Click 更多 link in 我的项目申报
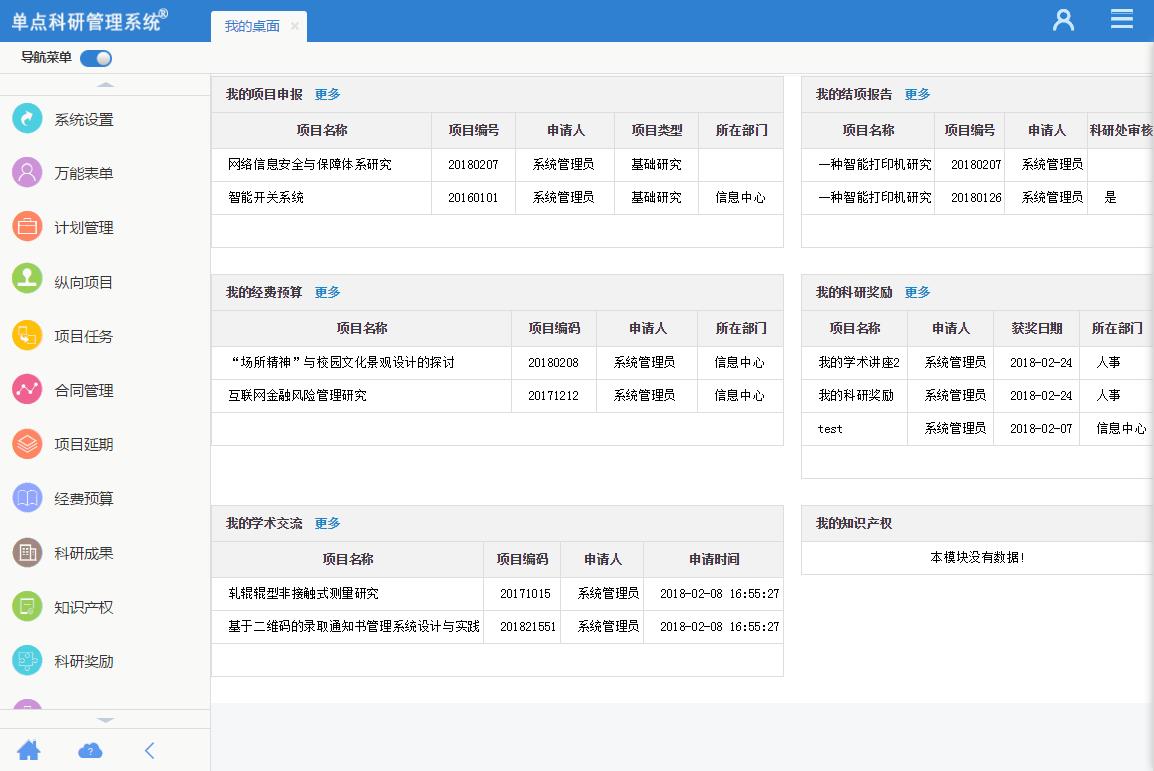The width and height of the screenshot is (1154, 771). (x=327, y=94)
